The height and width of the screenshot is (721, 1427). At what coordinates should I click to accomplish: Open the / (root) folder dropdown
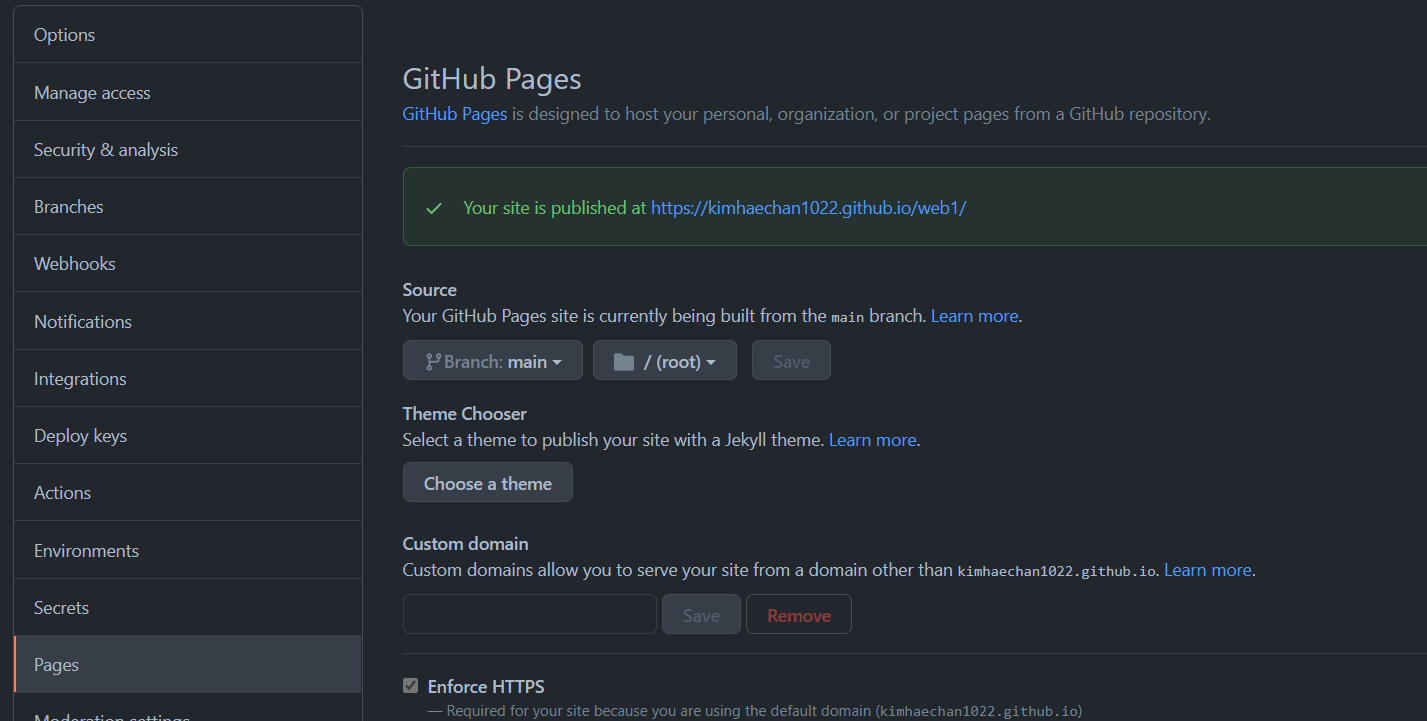tap(665, 361)
